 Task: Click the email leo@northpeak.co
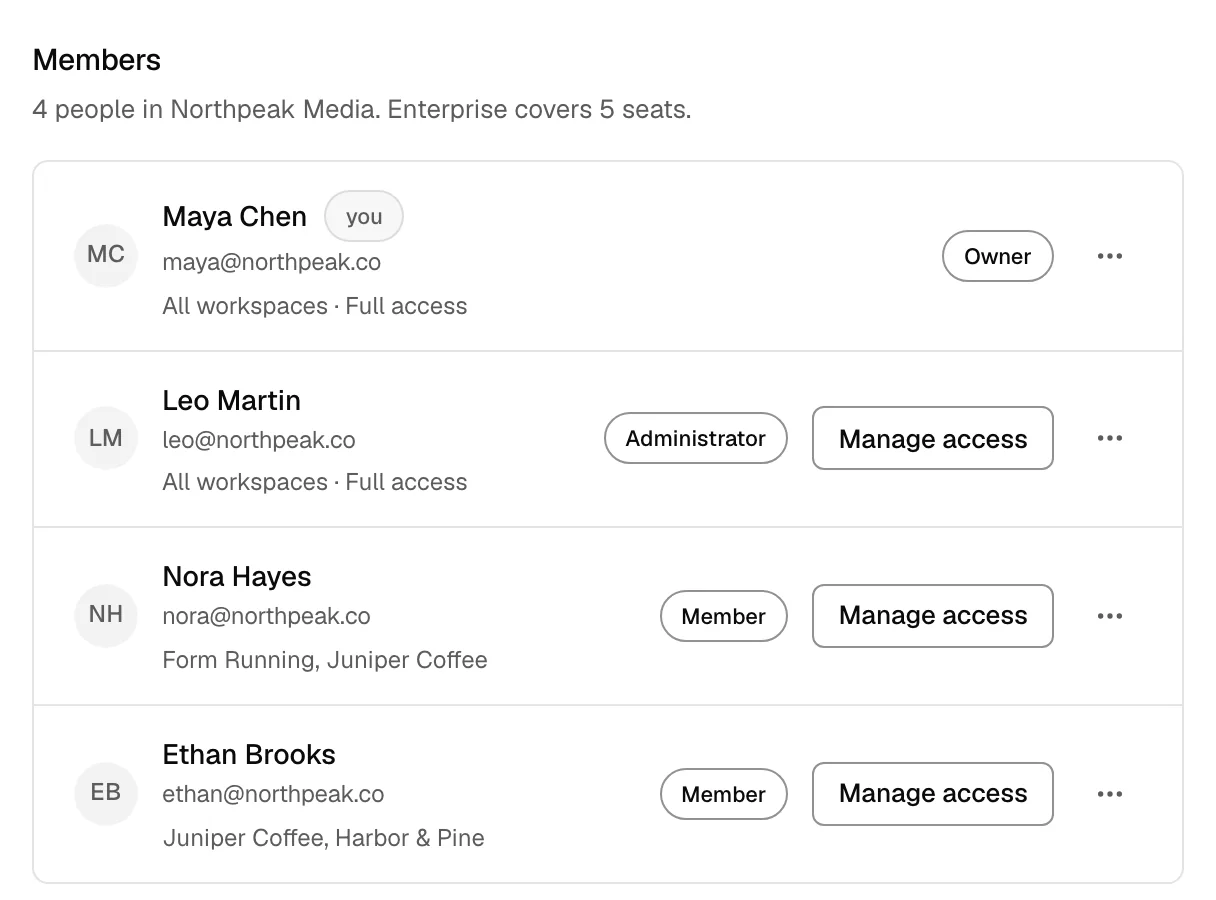click(259, 441)
